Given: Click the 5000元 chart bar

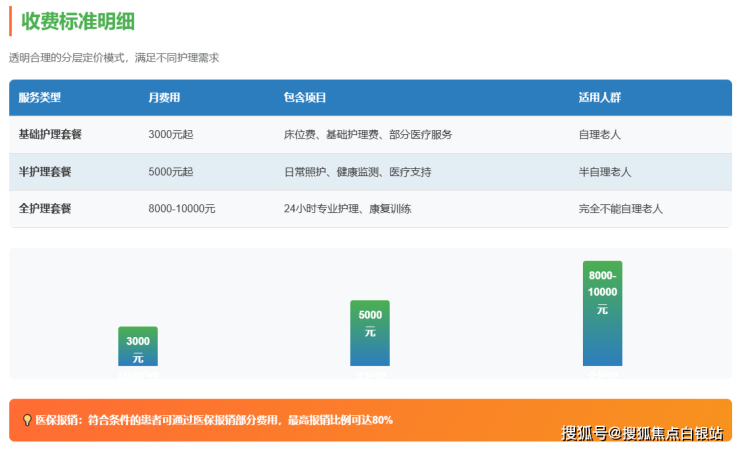Looking at the screenshot, I should coord(370,333).
